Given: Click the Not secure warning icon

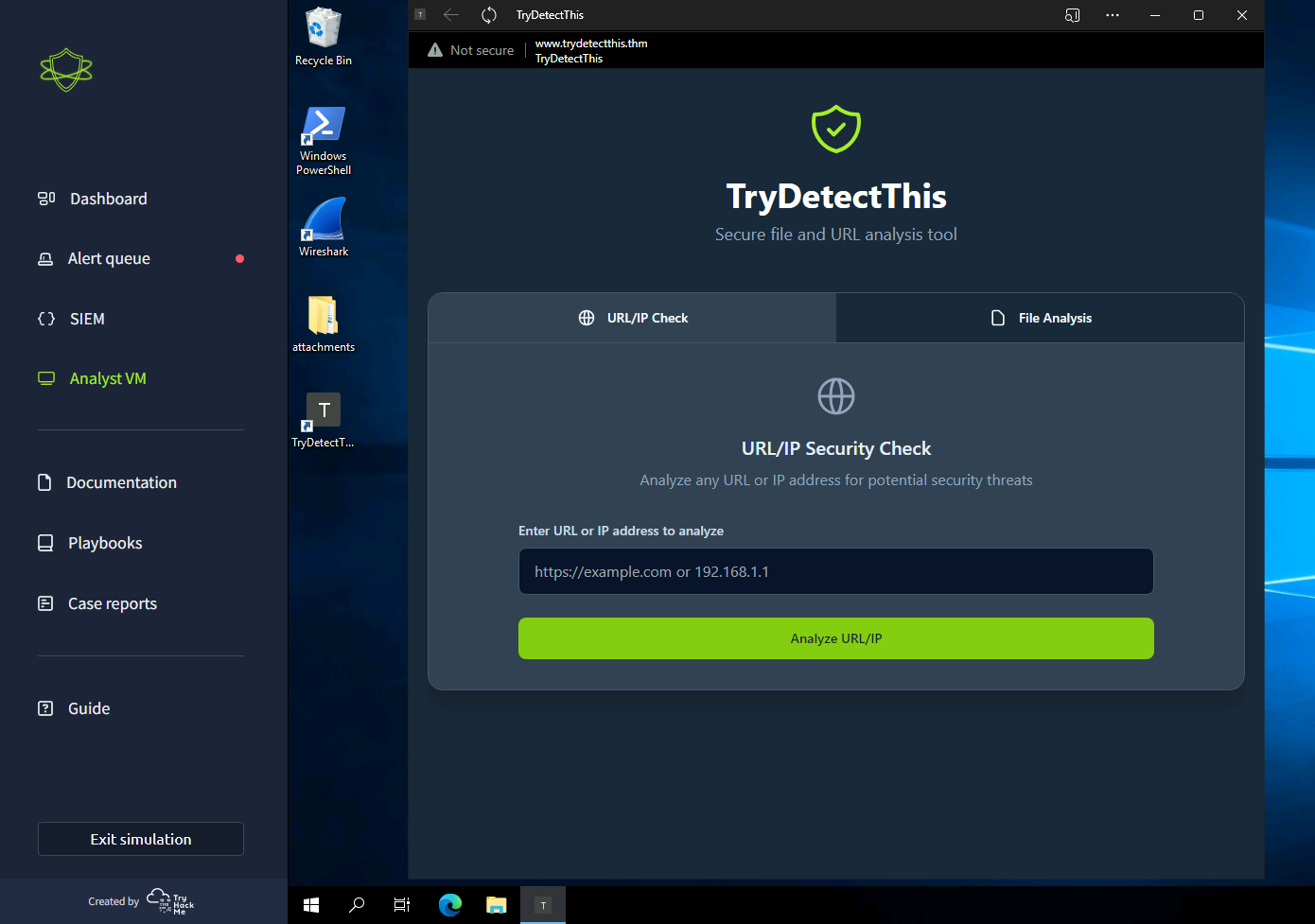Looking at the screenshot, I should [435, 50].
